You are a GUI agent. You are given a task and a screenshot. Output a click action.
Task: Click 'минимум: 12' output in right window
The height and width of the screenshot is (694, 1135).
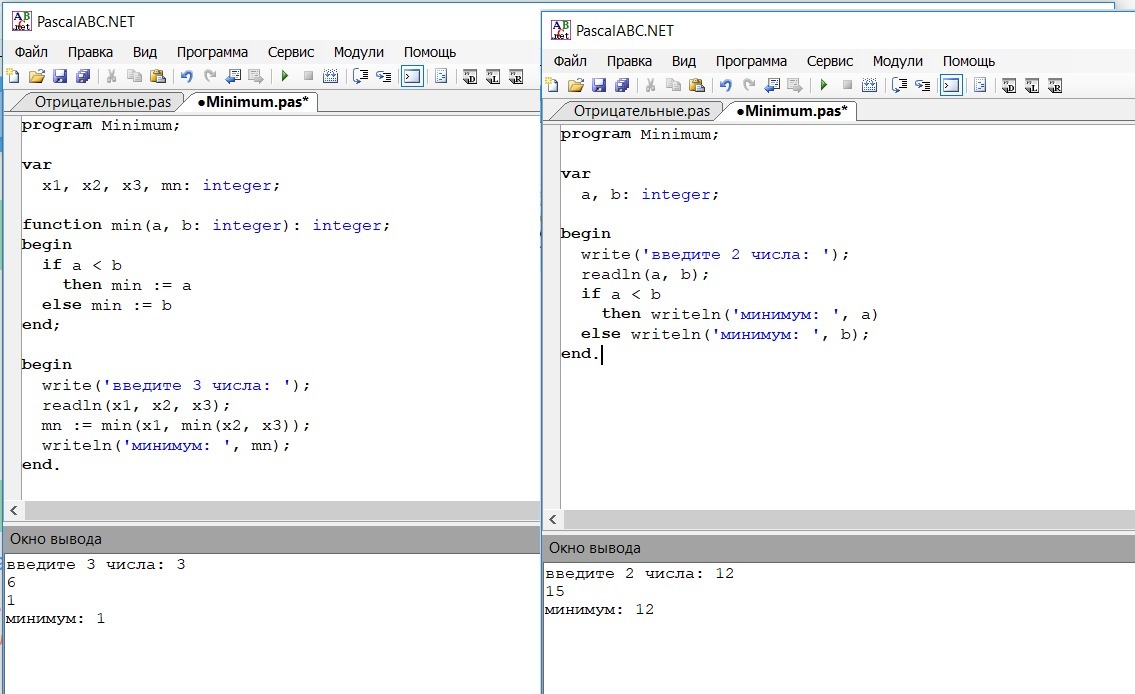pyautogui.click(x=599, y=609)
